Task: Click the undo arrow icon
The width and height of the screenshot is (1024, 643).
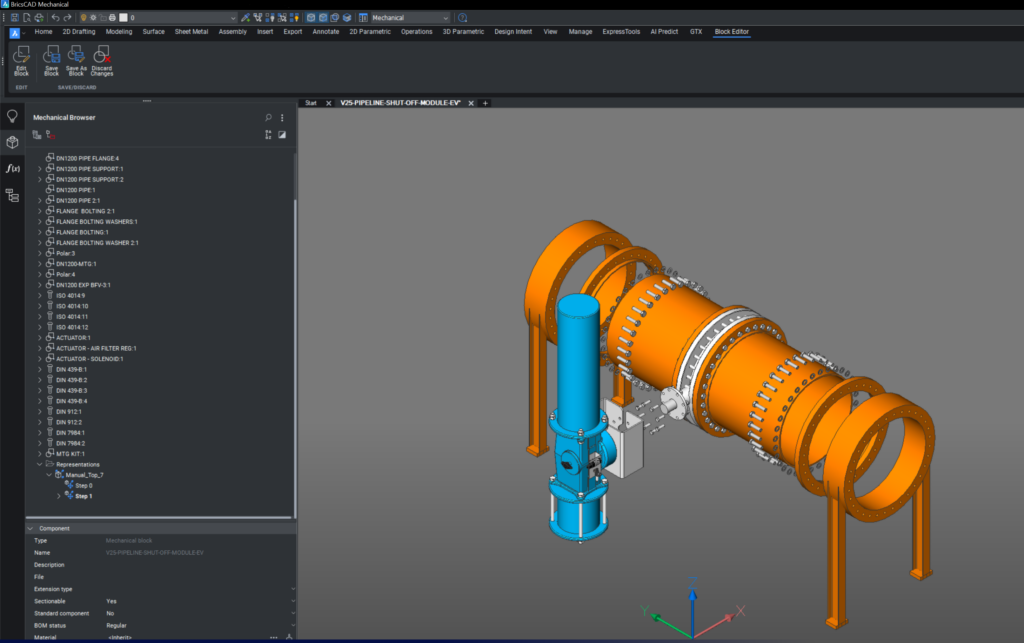Action: 56,18
